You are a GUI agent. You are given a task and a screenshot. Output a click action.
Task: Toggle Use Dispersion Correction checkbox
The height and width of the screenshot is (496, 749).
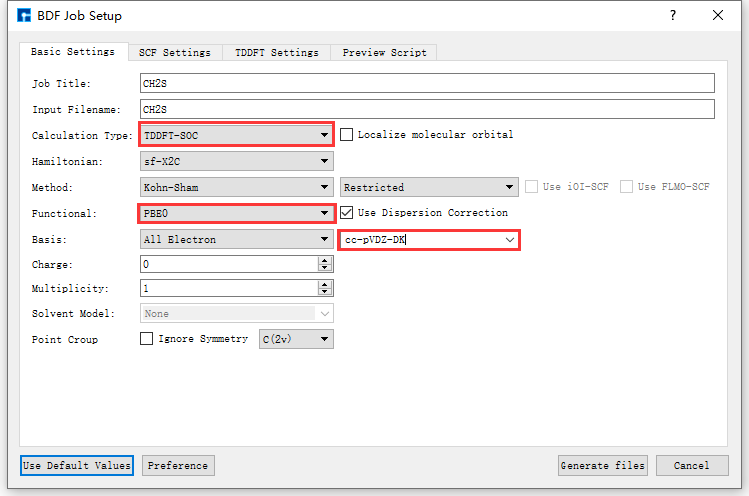(347, 213)
